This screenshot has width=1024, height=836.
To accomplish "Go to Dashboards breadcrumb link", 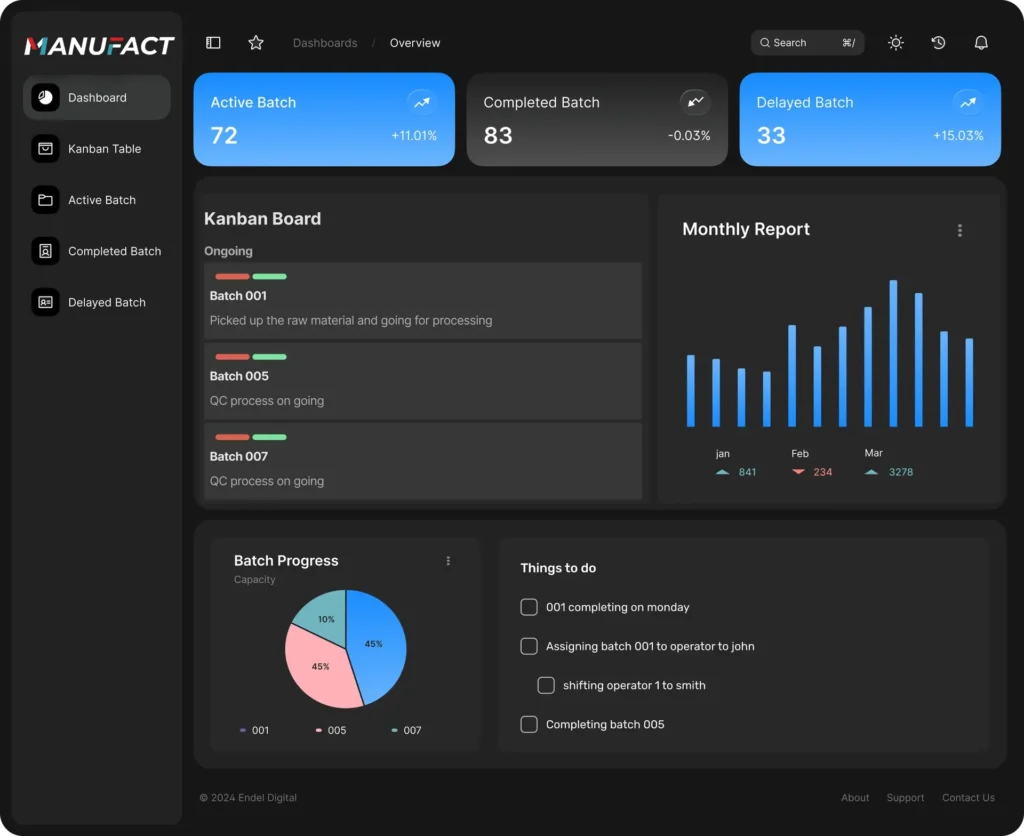I will 325,43.
